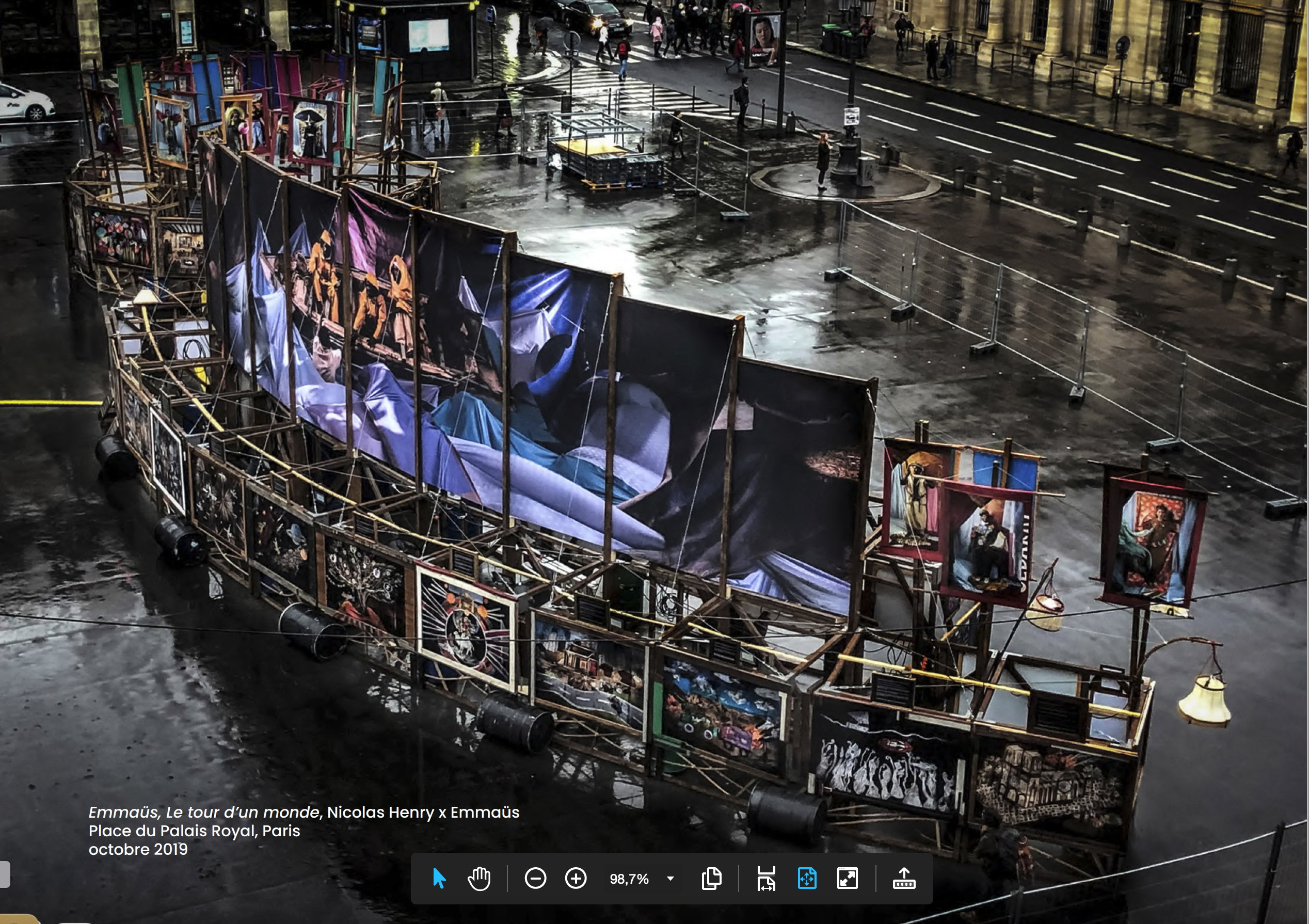Click the gray sidebar handle on left edge
This screenshot has height=924, width=1309.
point(5,874)
